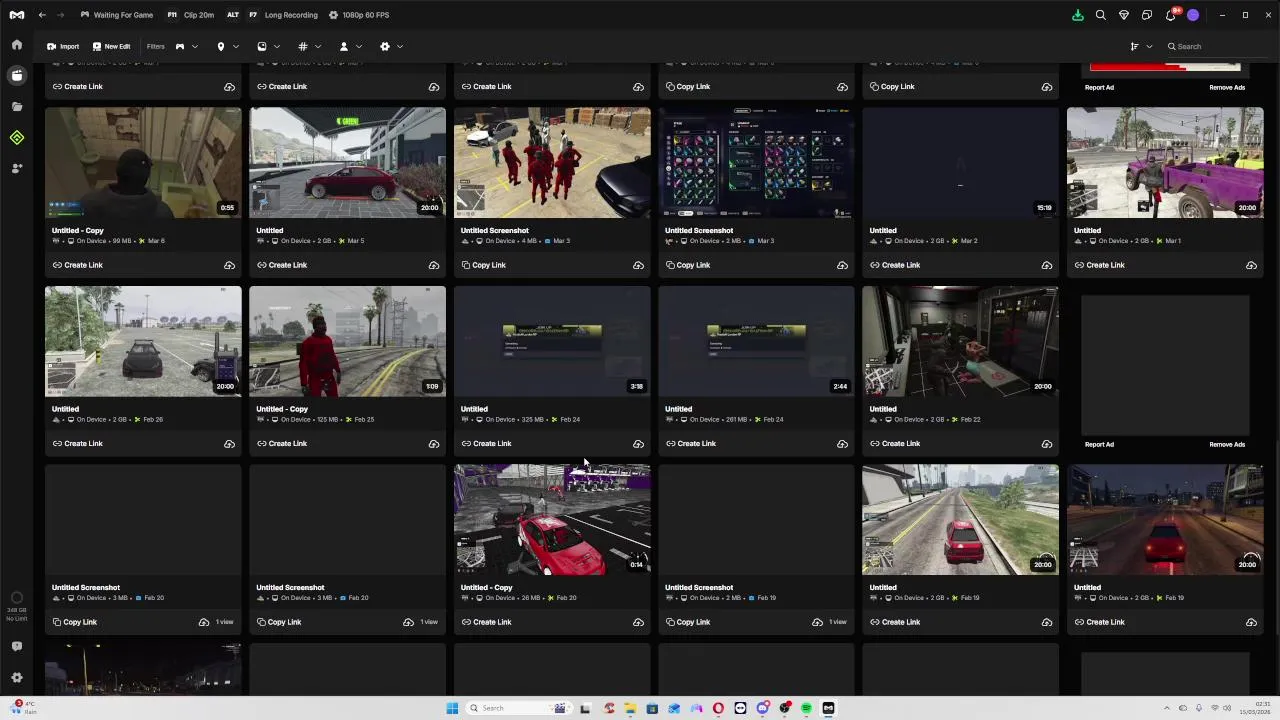
Task: Click the green download update icon
Action: (1078, 15)
